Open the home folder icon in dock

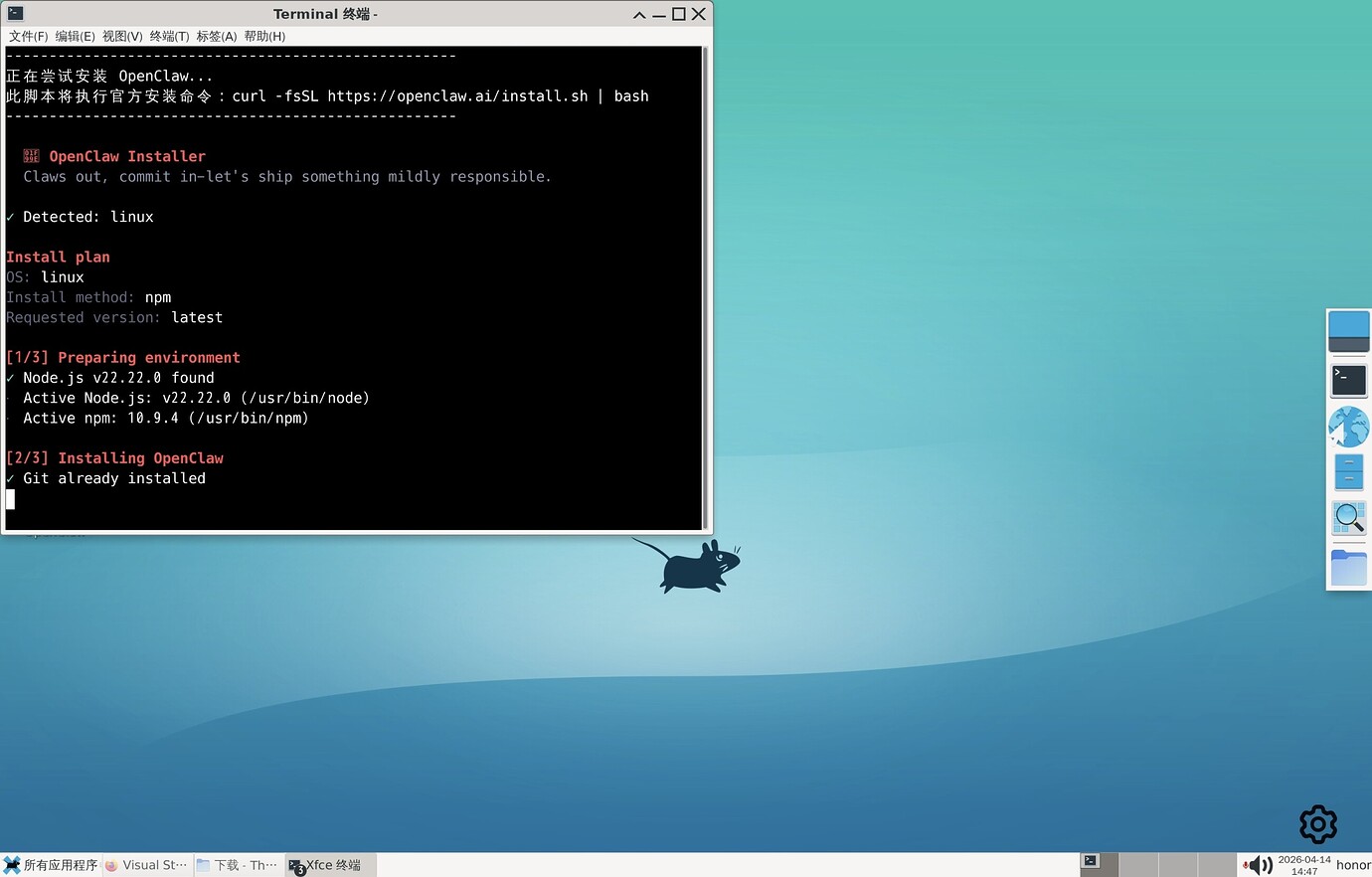1348,567
